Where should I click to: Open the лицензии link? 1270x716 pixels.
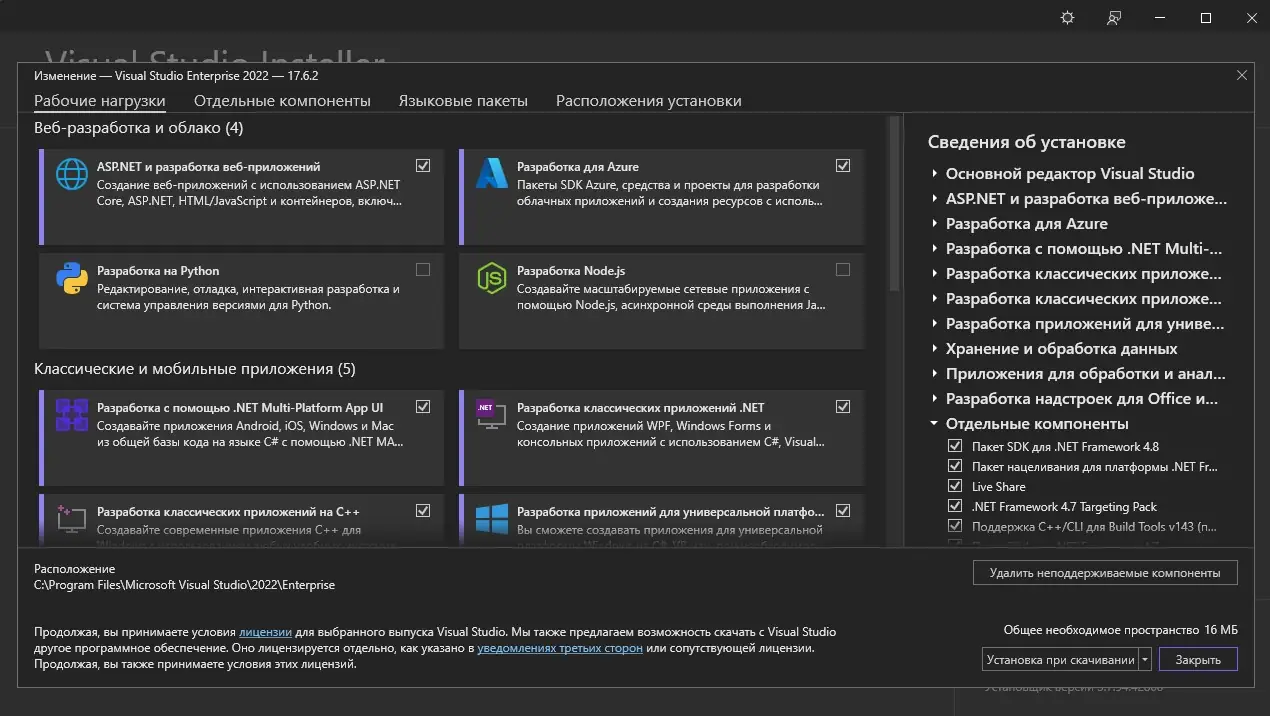(x=265, y=632)
